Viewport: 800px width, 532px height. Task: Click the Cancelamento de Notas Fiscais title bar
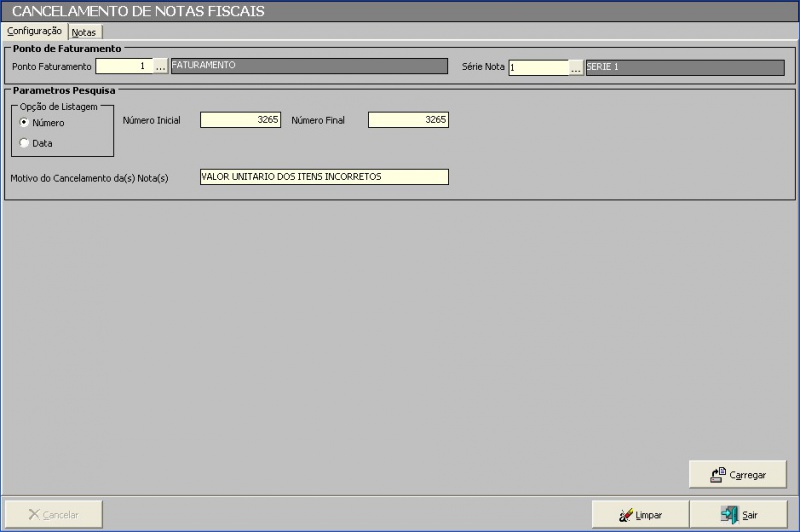click(x=400, y=12)
